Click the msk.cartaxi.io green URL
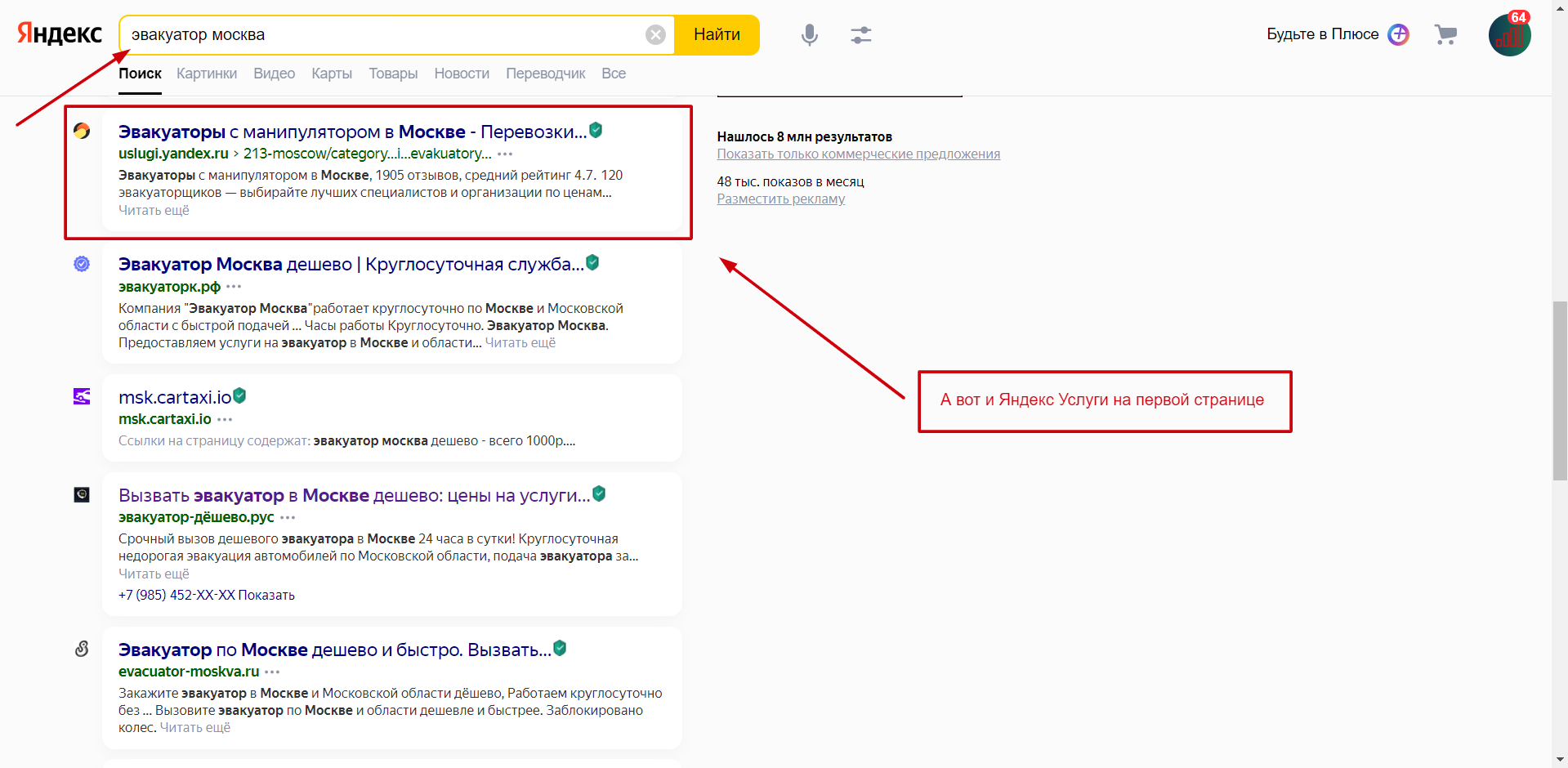This screenshot has height=768, width=1568. 165,419
